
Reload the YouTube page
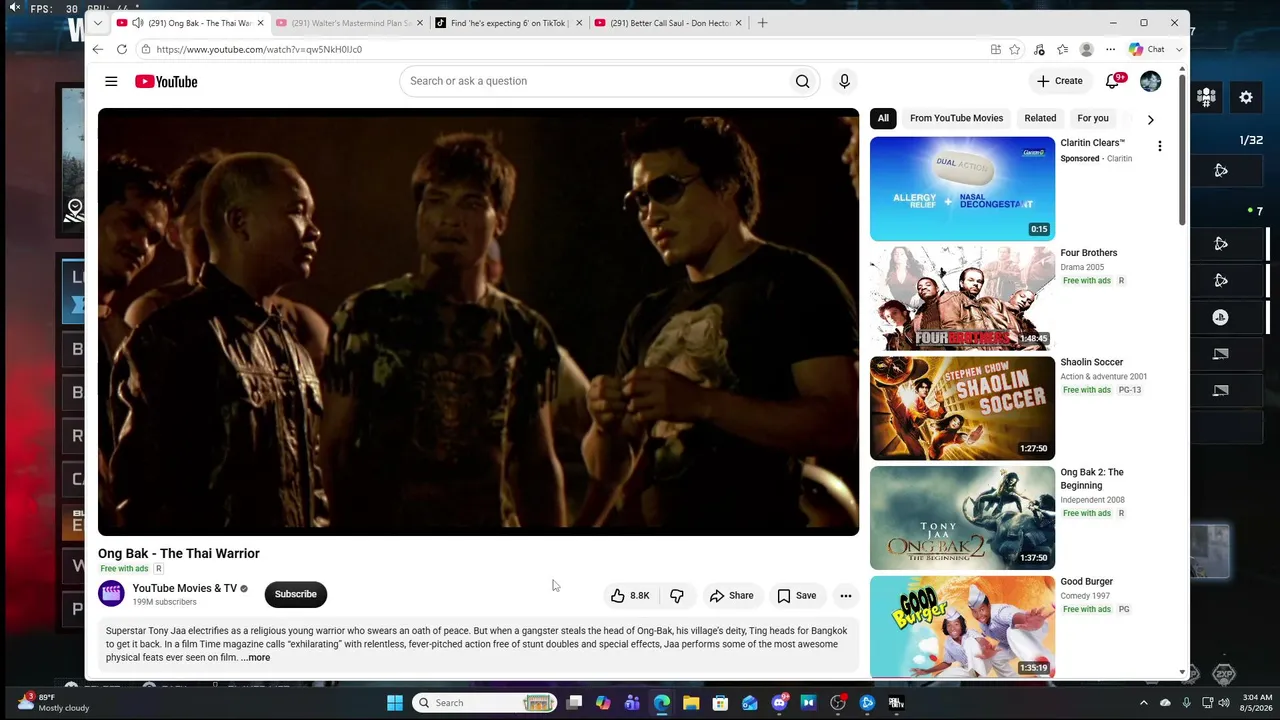122,49
